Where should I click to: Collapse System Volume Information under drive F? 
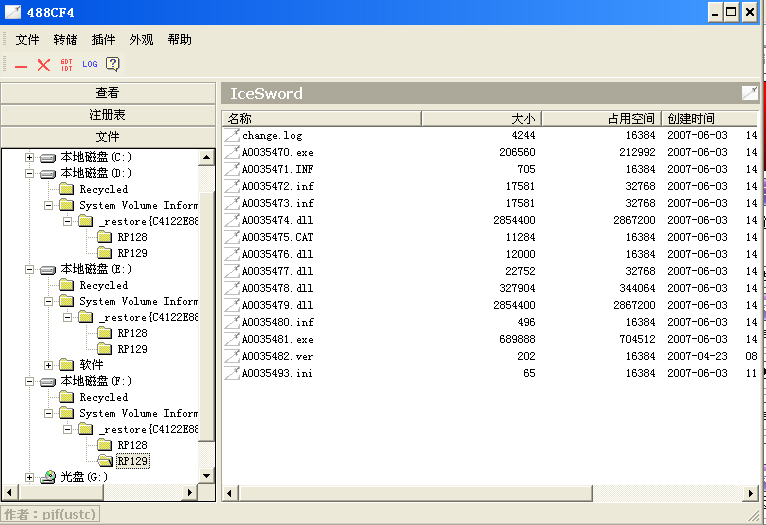click(x=48, y=413)
